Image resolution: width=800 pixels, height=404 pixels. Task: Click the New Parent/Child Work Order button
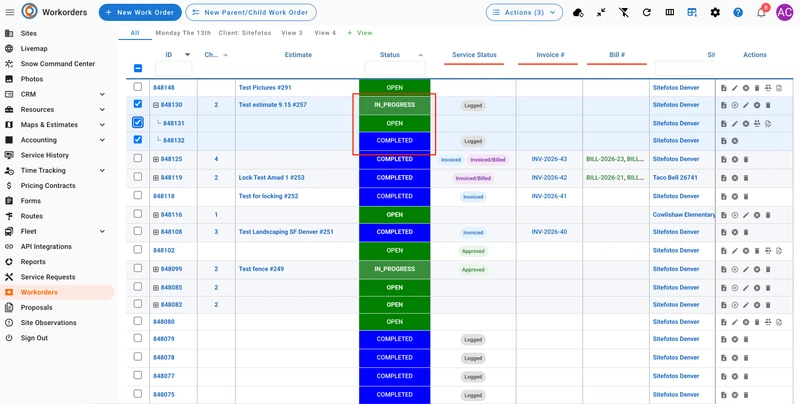click(251, 12)
